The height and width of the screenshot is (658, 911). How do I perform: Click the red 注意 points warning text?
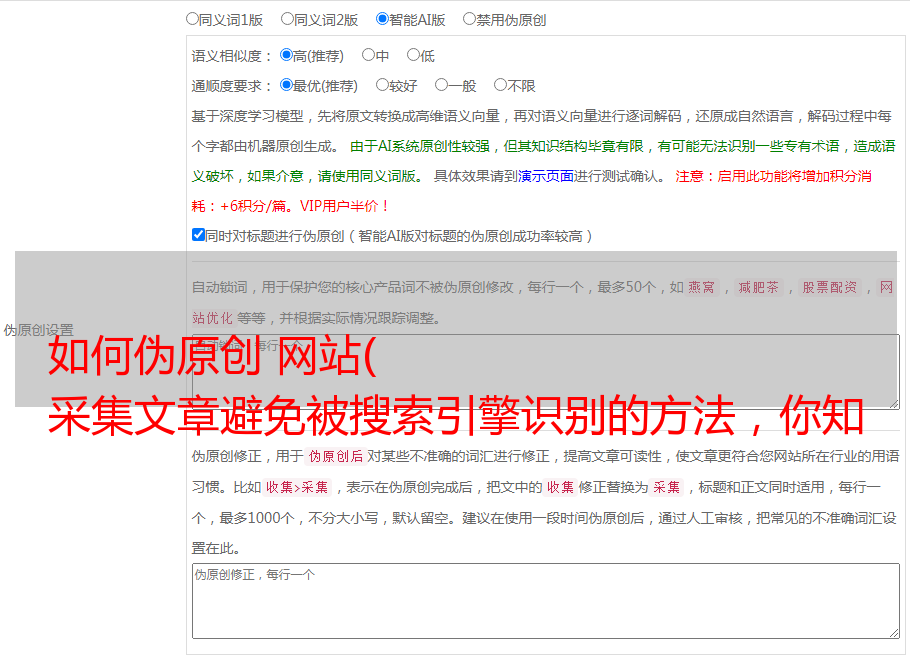pyautogui.click(x=532, y=191)
